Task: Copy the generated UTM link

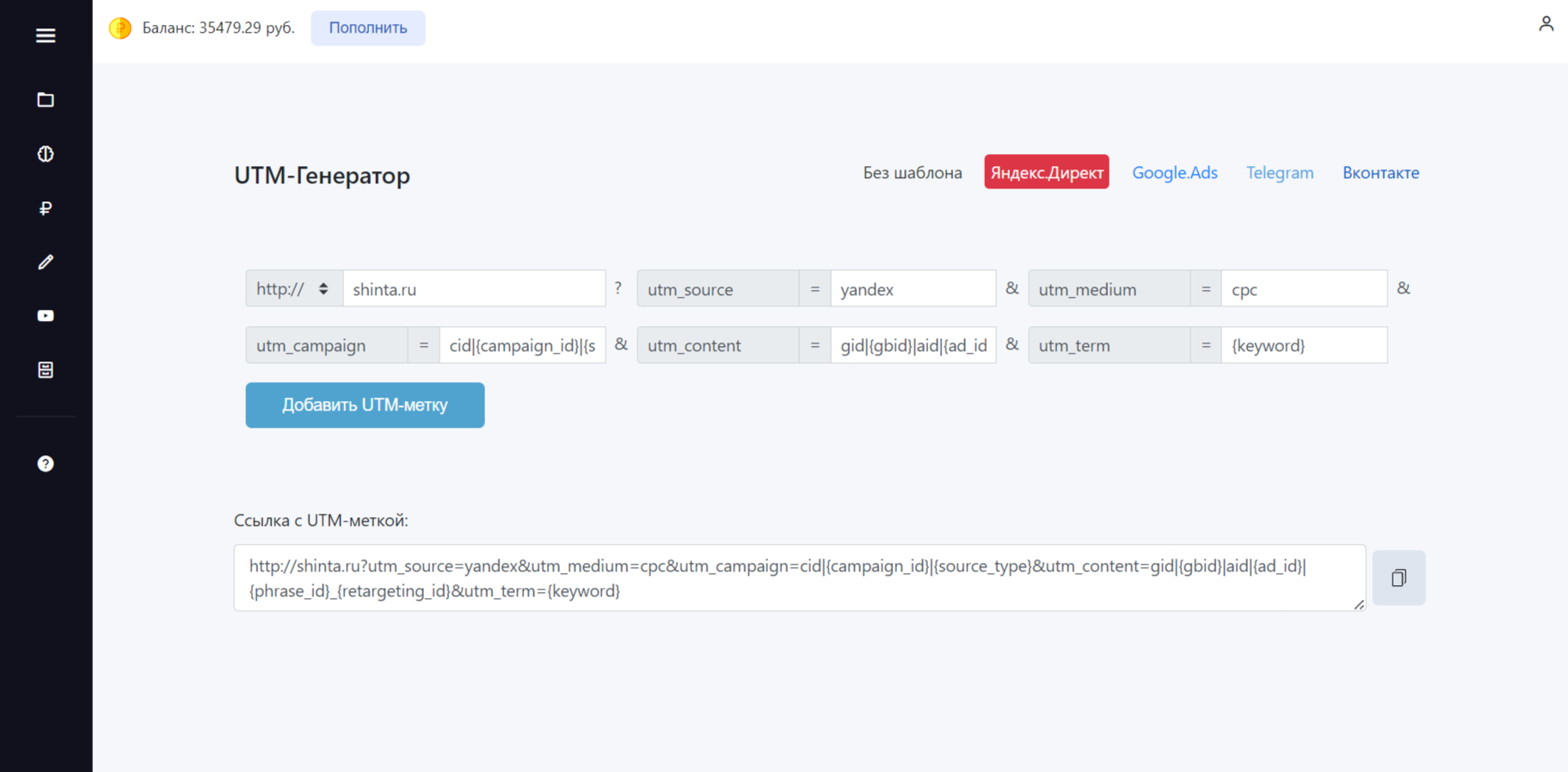Action: tap(1399, 577)
